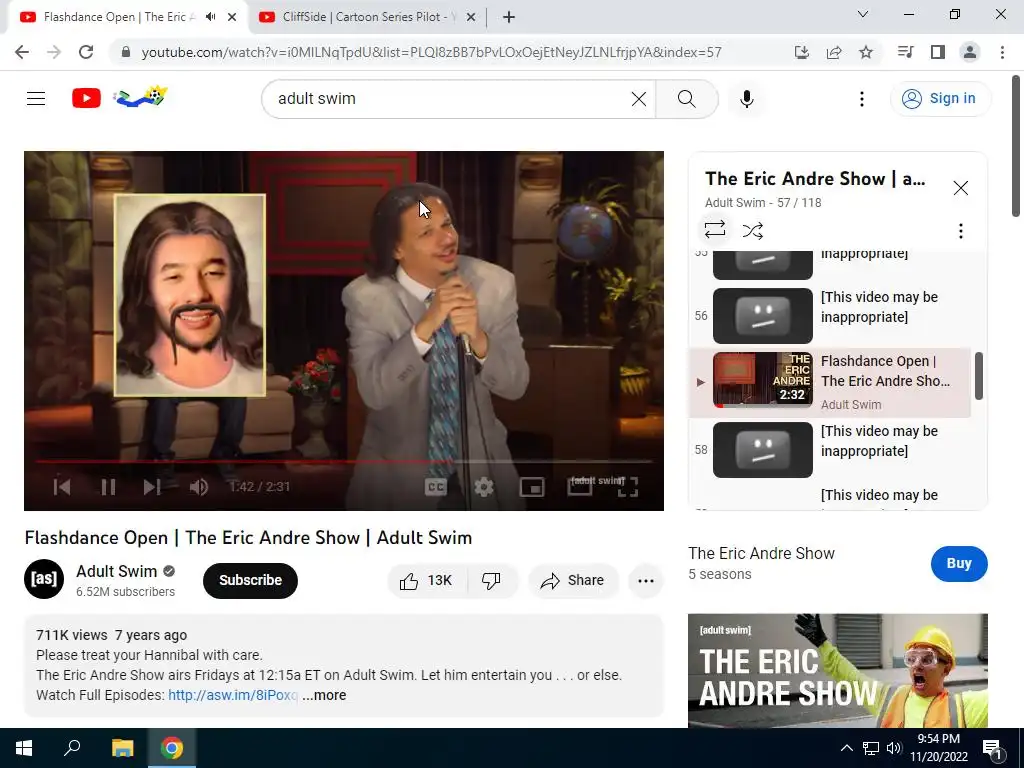Skip to next video in player

(152, 487)
